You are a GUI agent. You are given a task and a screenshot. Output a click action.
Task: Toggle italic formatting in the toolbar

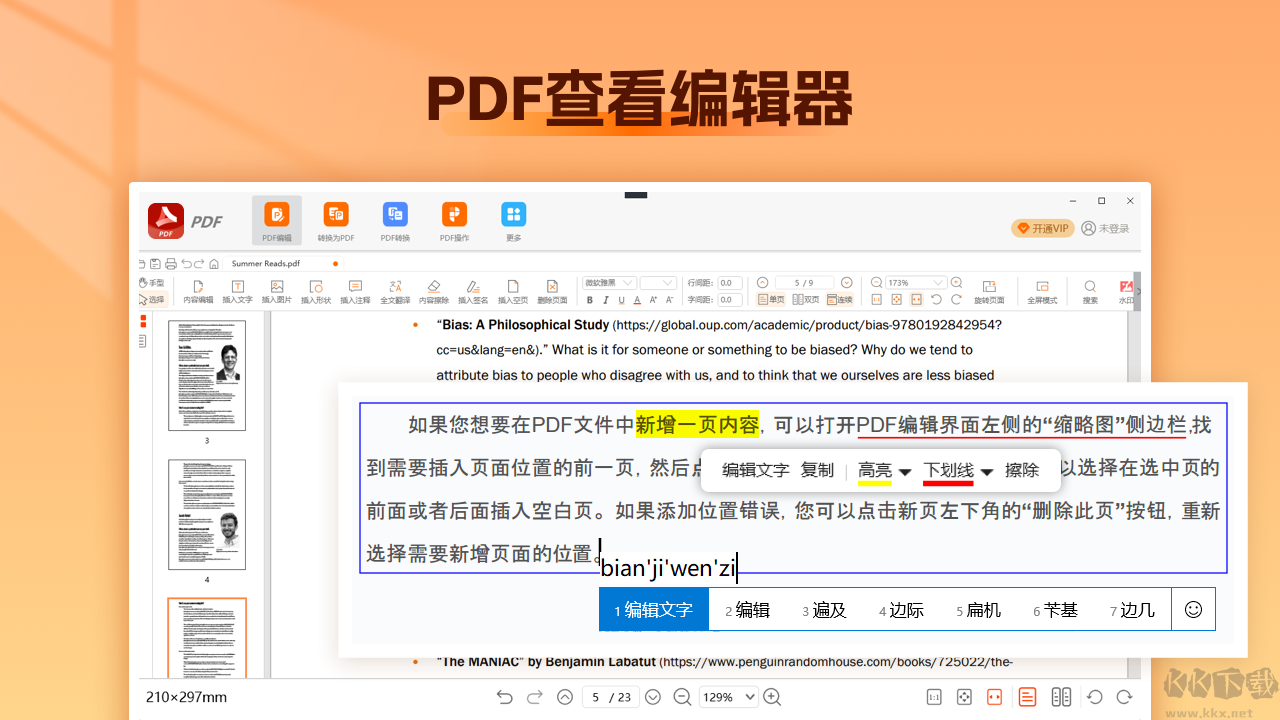click(605, 300)
